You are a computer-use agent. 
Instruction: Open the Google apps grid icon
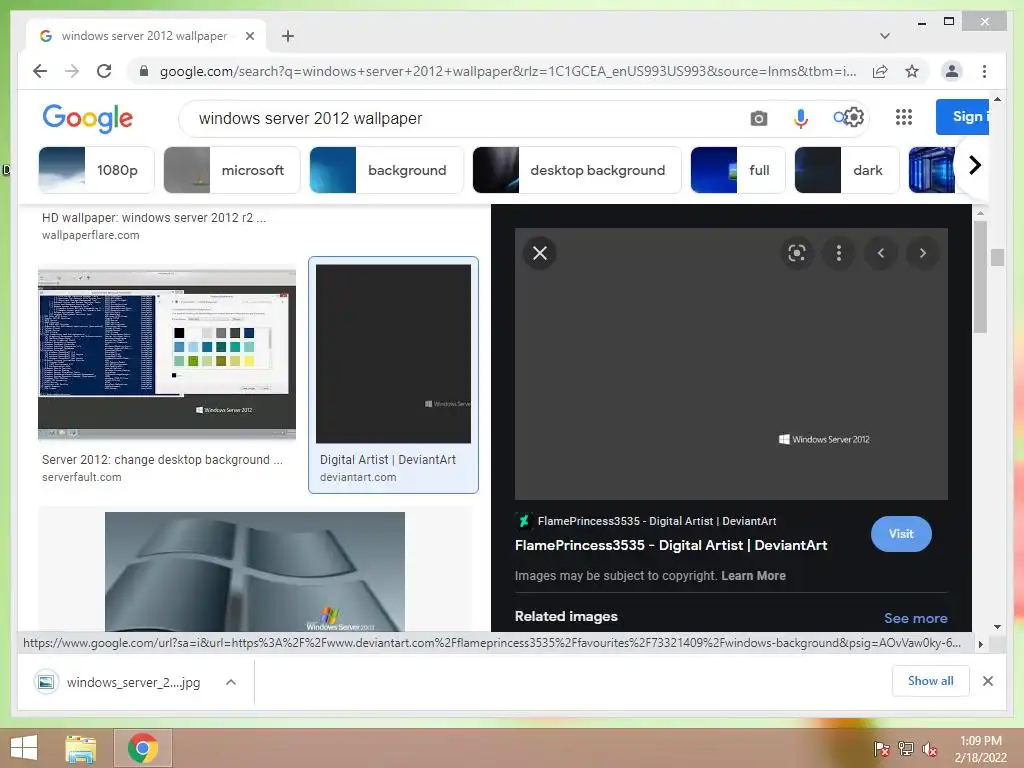pyautogui.click(x=904, y=117)
